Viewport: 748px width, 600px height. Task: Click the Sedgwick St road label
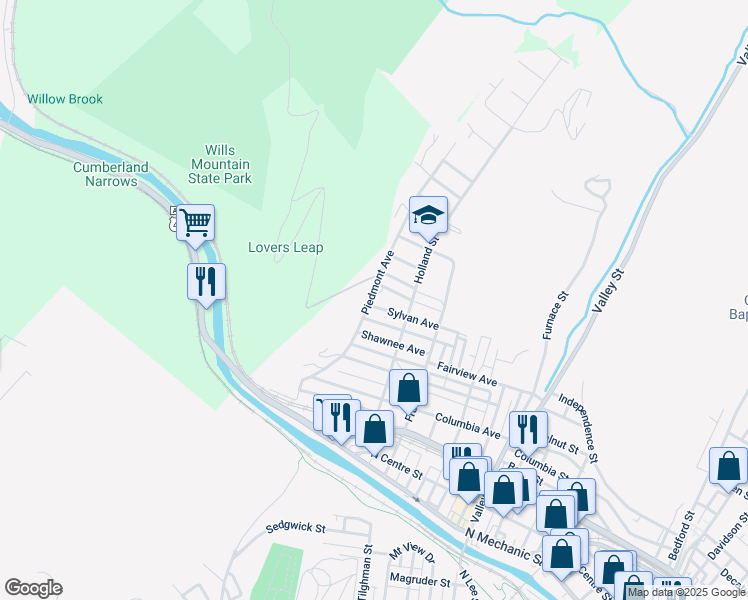point(296,527)
